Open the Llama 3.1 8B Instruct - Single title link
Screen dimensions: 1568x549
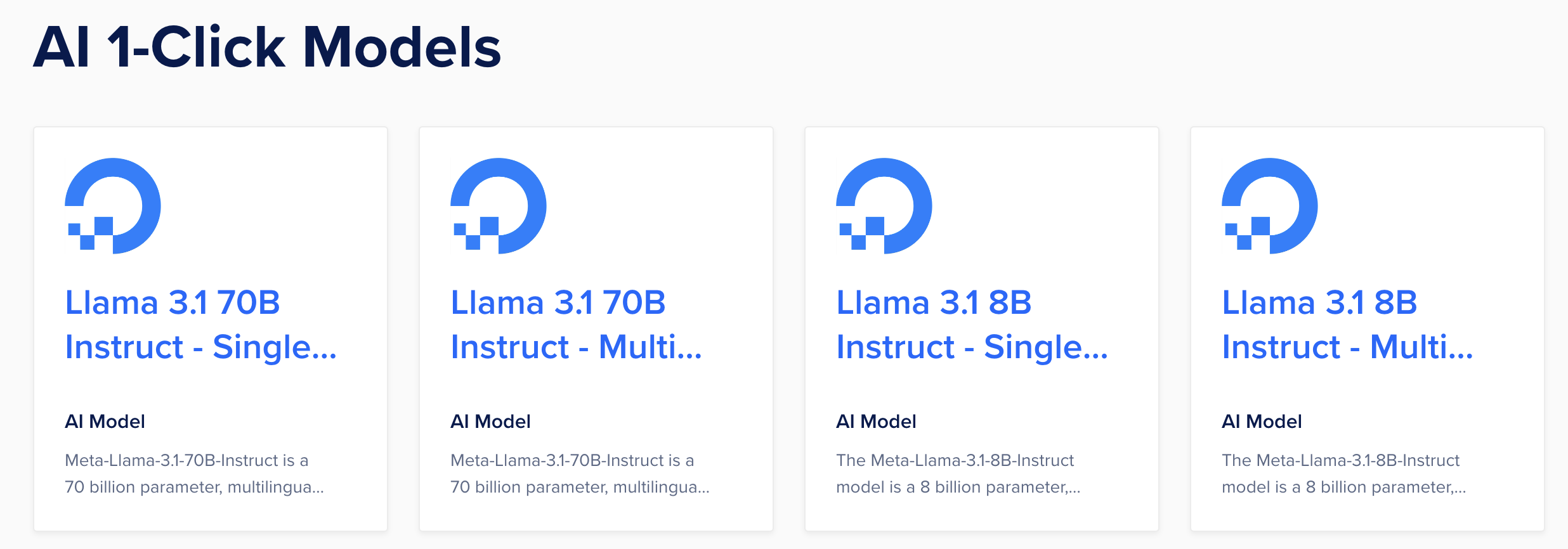[x=972, y=325]
